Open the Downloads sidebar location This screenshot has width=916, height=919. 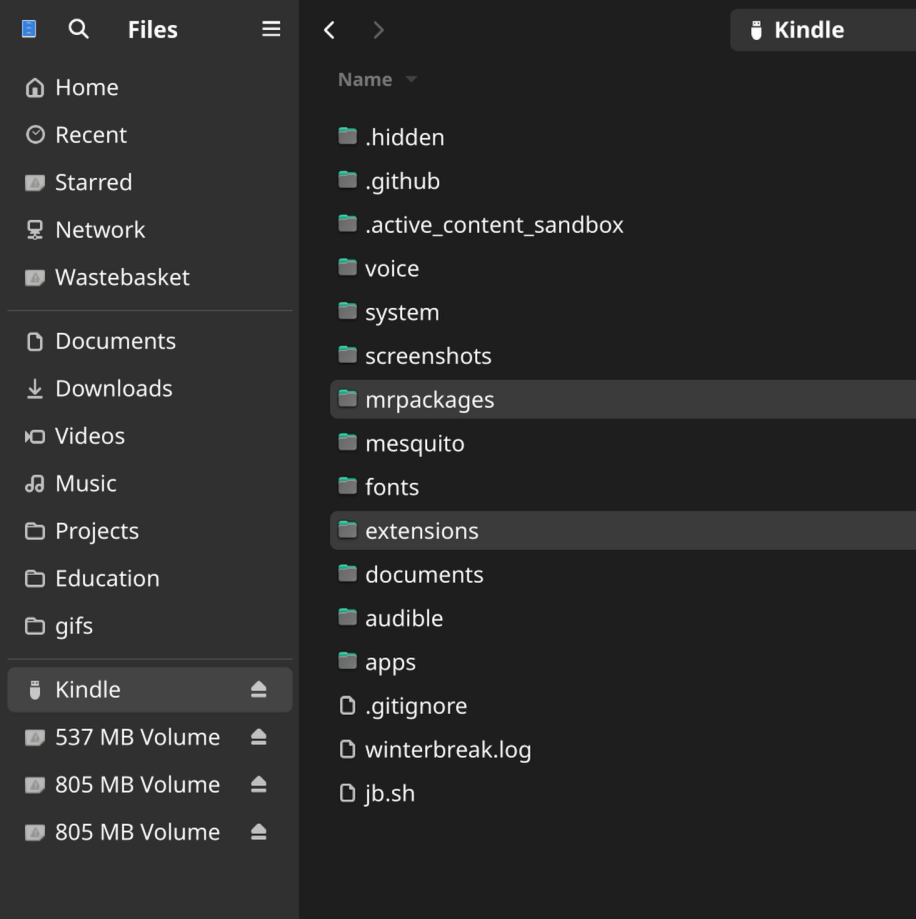click(113, 389)
